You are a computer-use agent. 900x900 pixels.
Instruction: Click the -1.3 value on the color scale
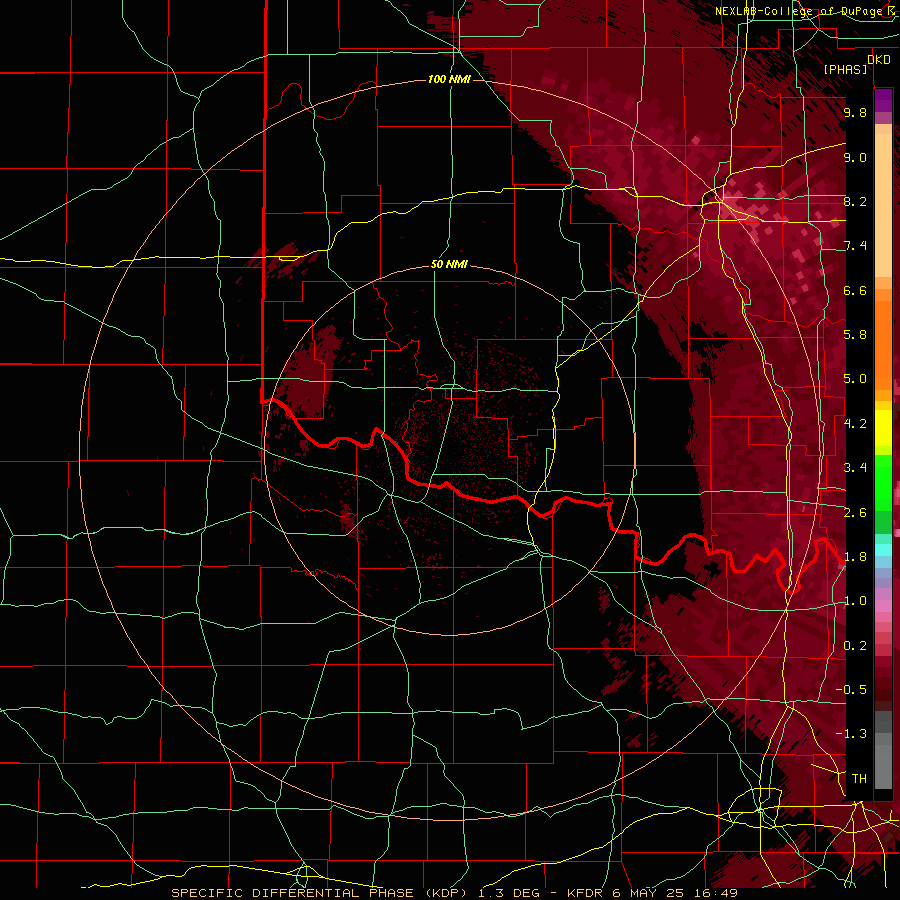(851, 734)
